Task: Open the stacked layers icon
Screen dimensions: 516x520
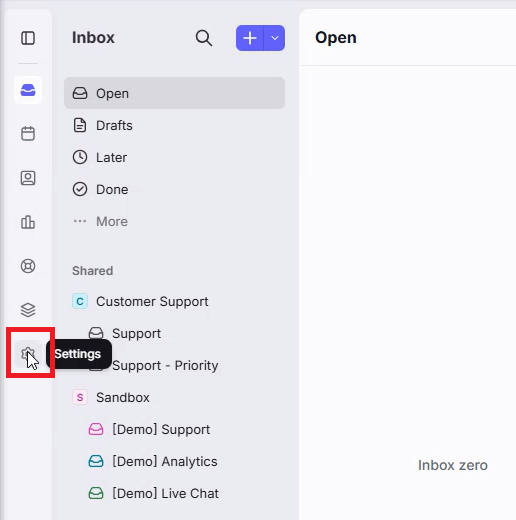Action: point(28,310)
